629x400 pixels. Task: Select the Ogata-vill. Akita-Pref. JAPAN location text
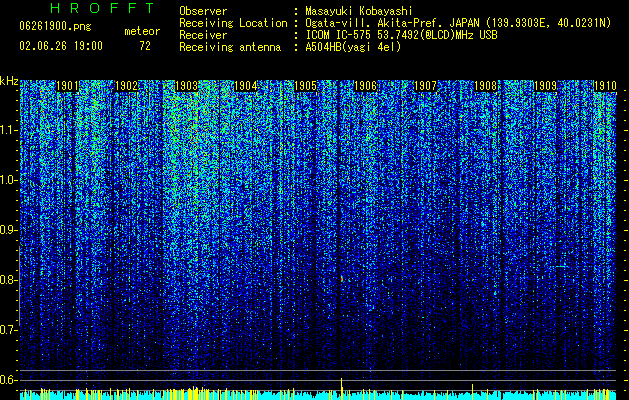coord(458,23)
